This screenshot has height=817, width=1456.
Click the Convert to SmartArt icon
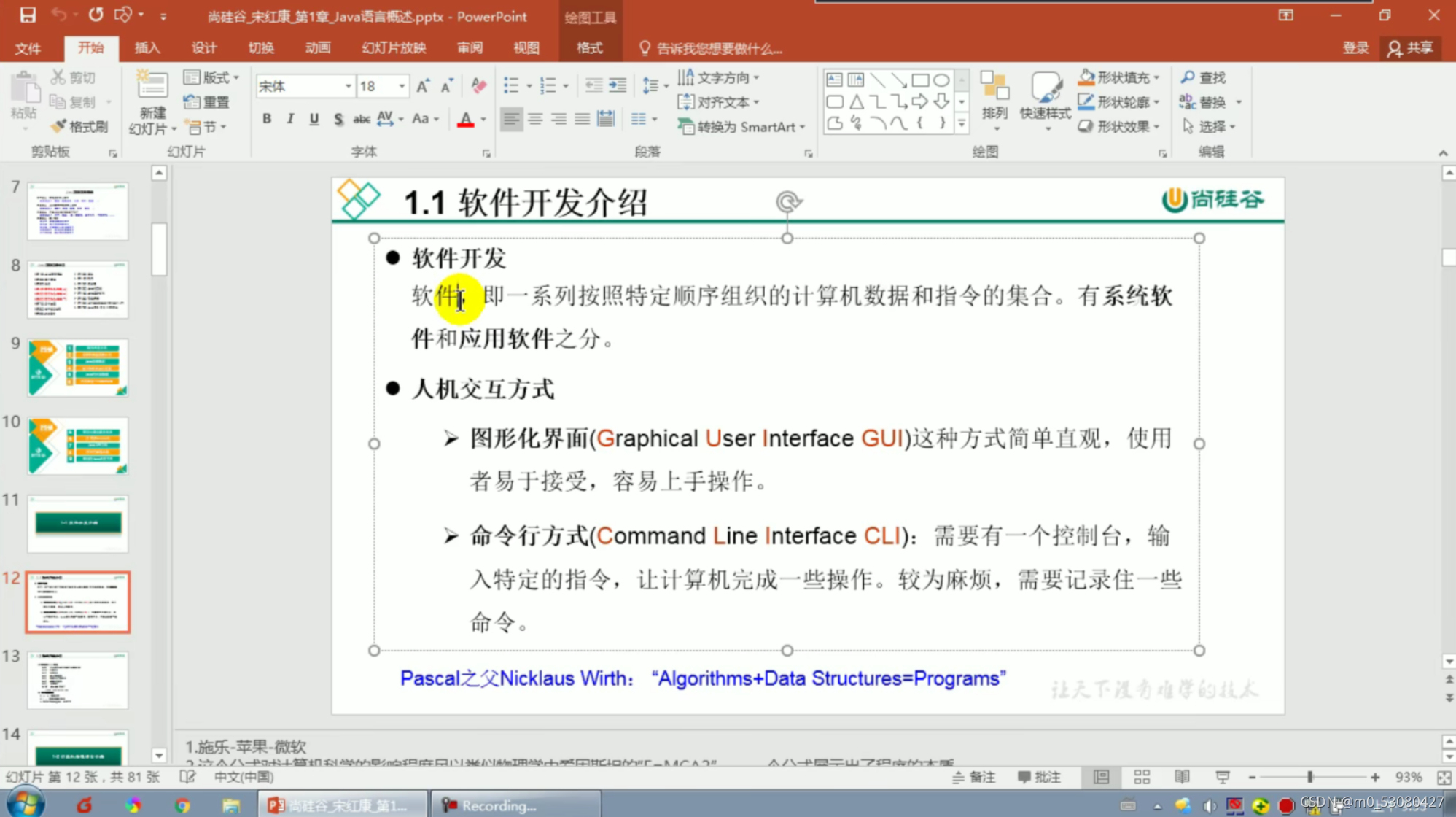pos(685,126)
